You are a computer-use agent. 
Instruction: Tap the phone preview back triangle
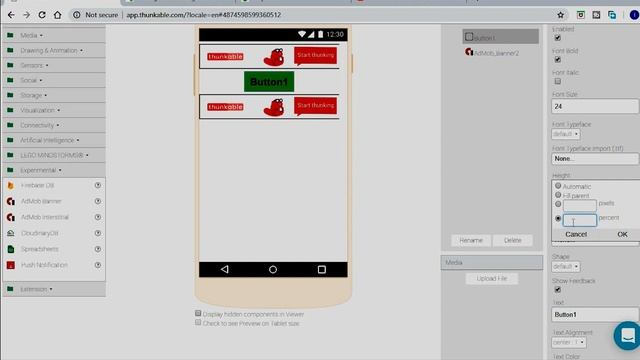[224, 269]
